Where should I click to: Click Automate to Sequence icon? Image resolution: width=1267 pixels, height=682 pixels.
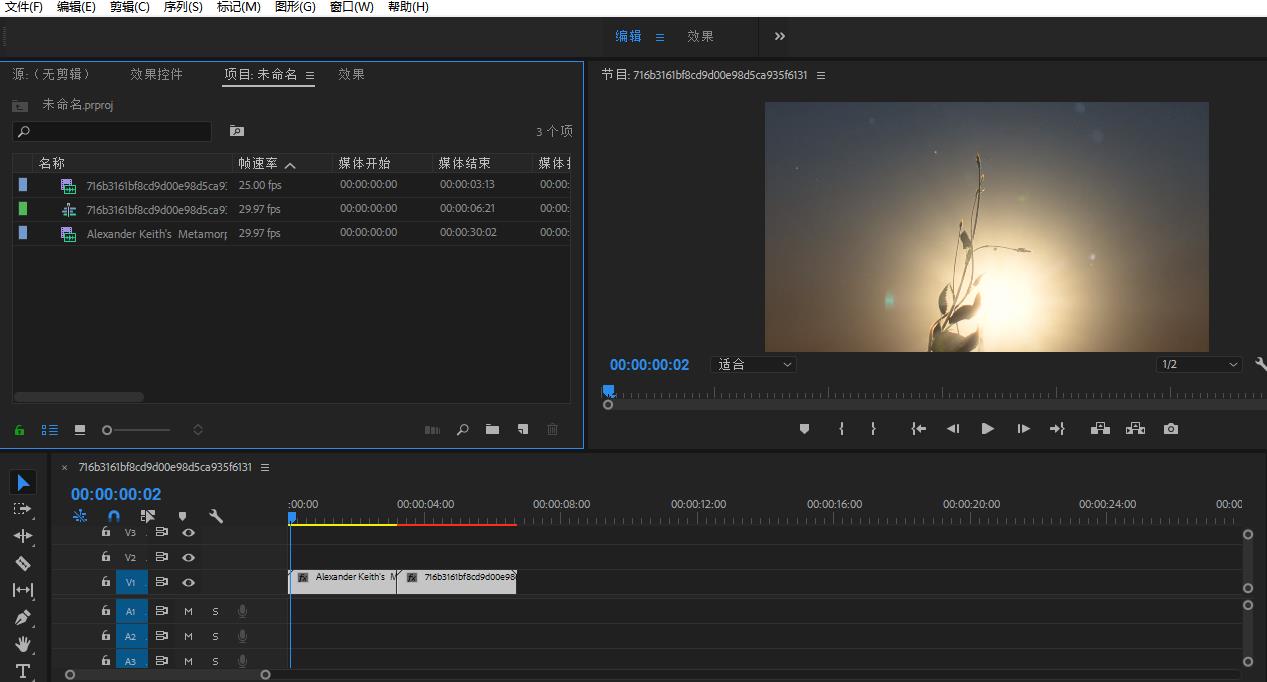point(432,430)
